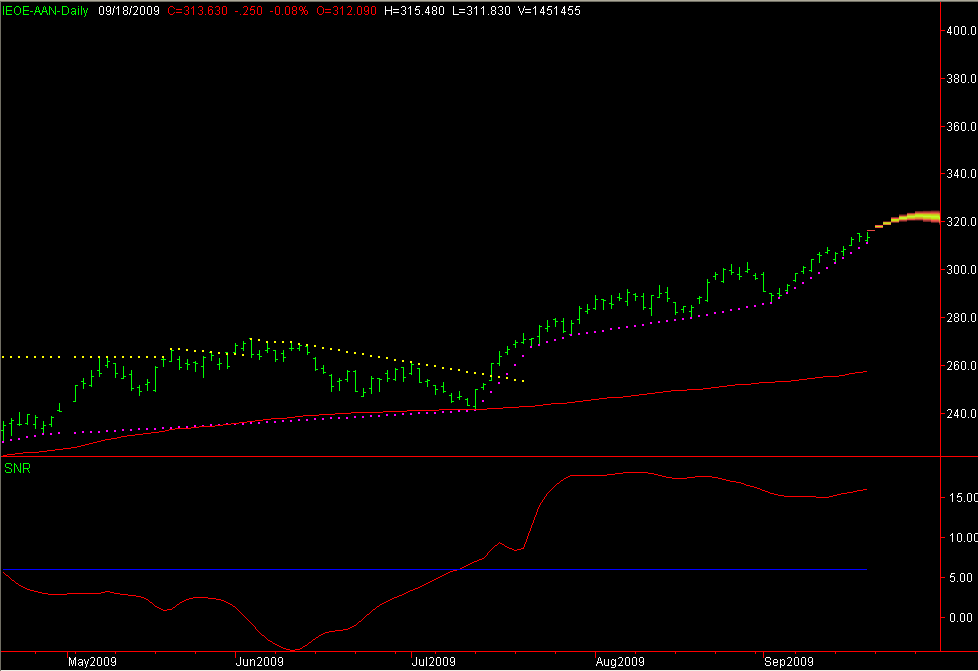Click the 15.00 SNR axis label
The height and width of the screenshot is (671, 978).
tap(960, 497)
